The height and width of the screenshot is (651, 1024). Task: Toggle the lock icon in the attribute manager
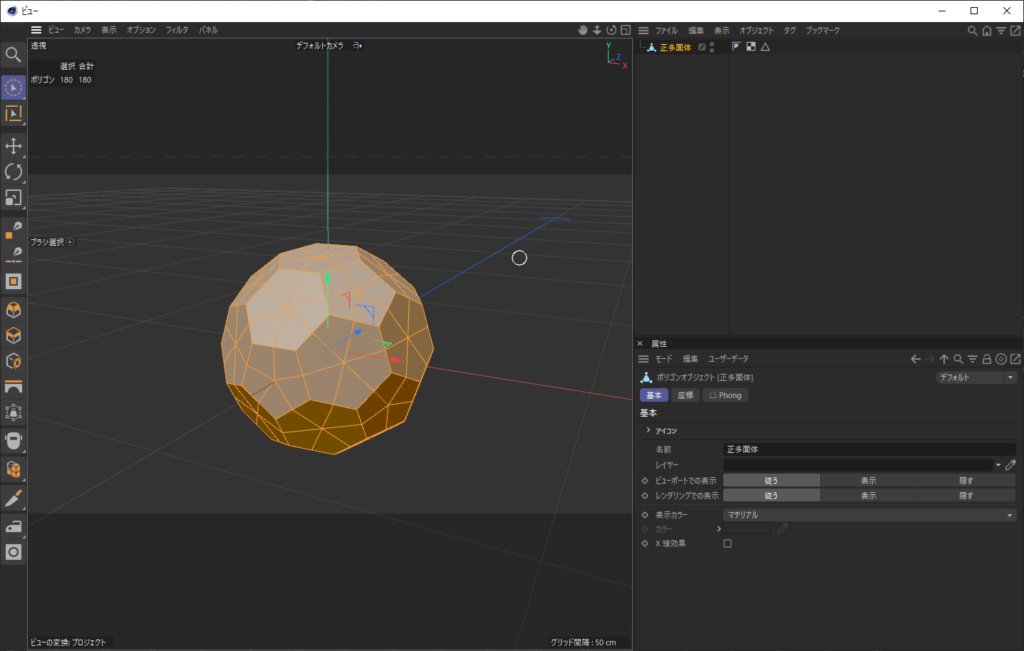pos(986,358)
